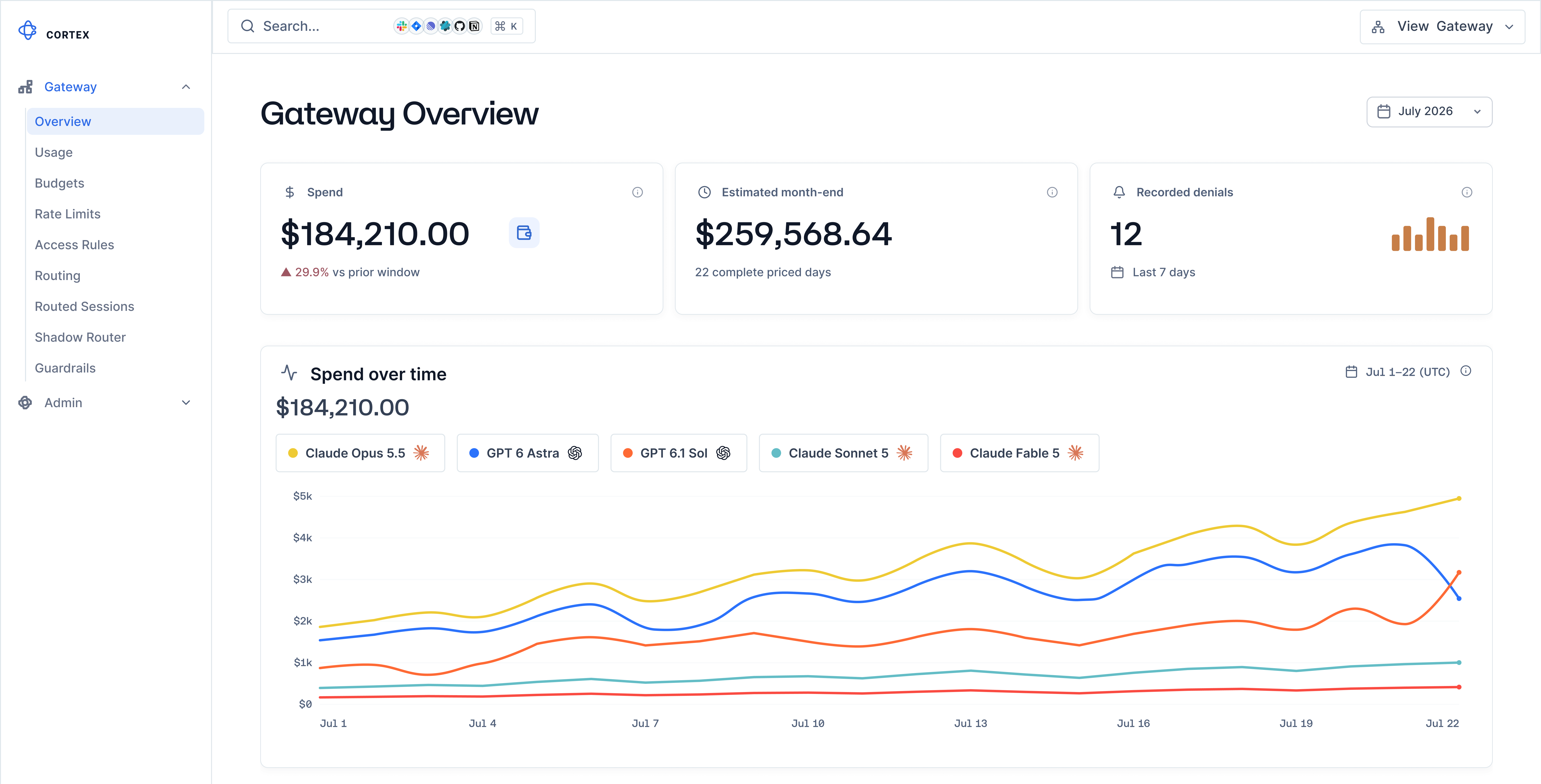Click the Spend over time info icon
Viewport: 1541px width, 784px height.
pos(1466,371)
